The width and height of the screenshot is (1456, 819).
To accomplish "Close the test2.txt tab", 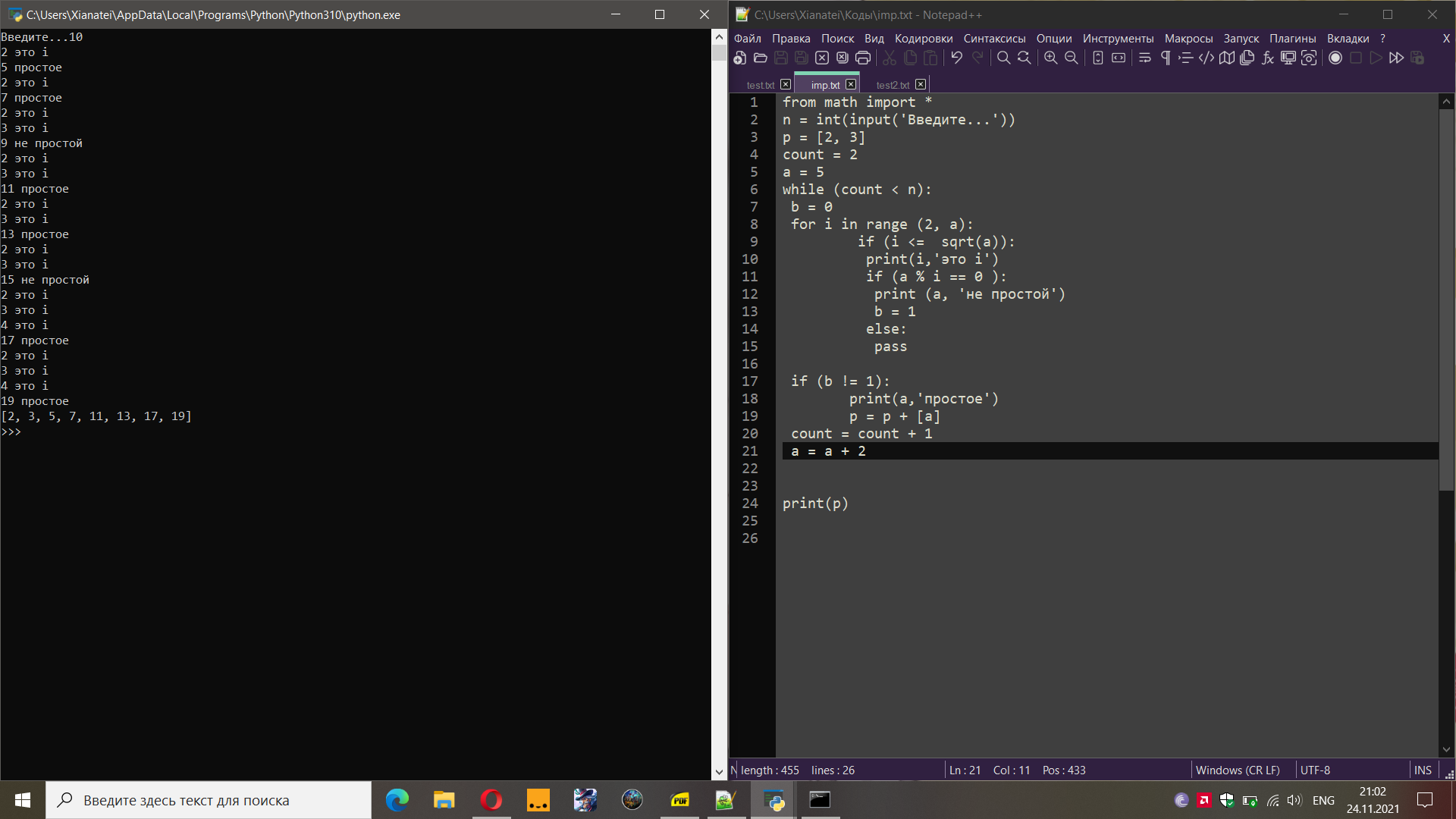I will 921,84.
